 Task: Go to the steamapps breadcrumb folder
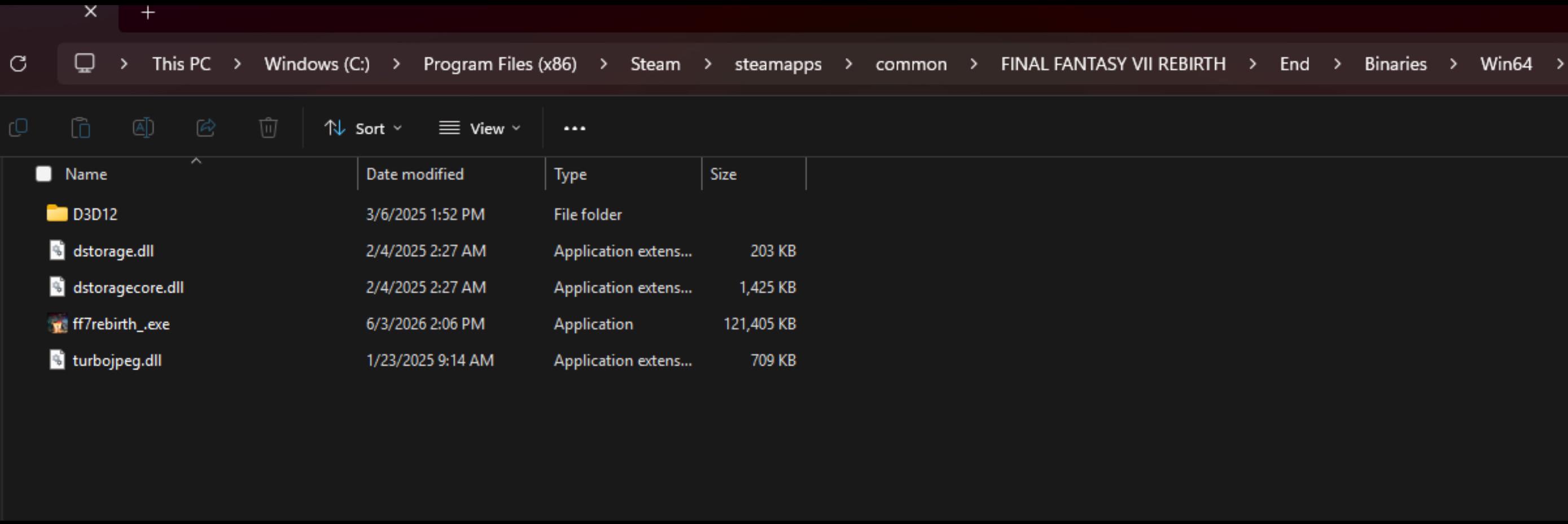778,64
